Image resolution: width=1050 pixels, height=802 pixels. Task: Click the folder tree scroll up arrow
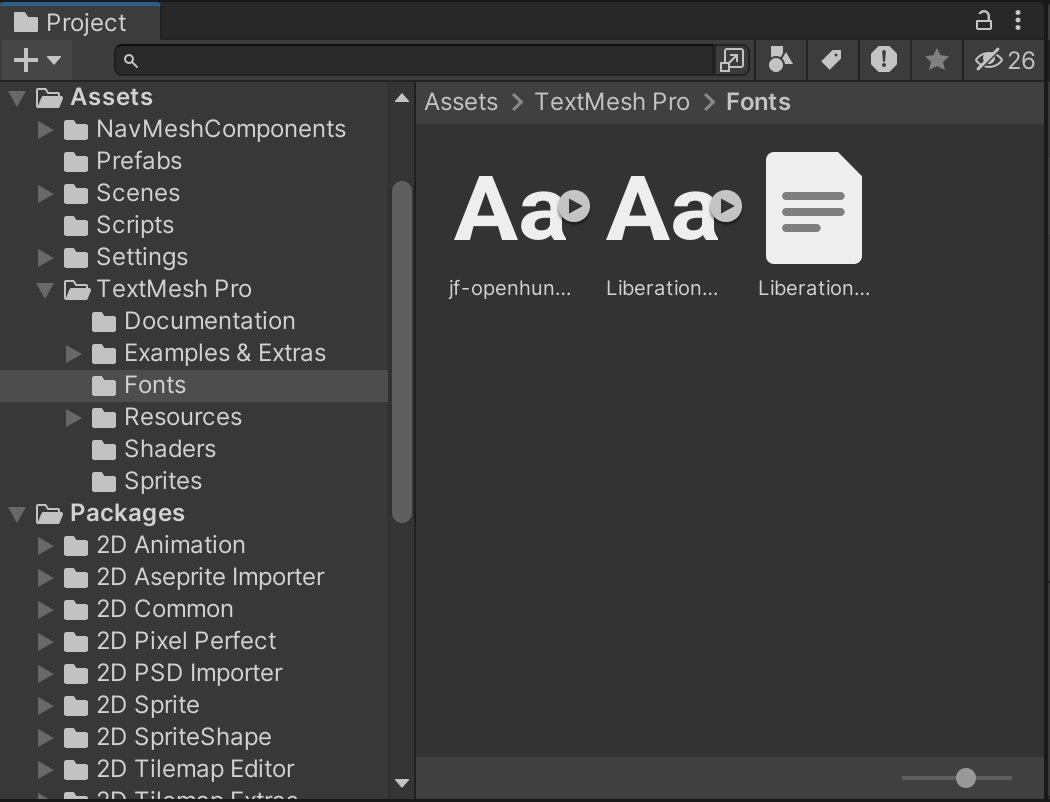[x=402, y=98]
